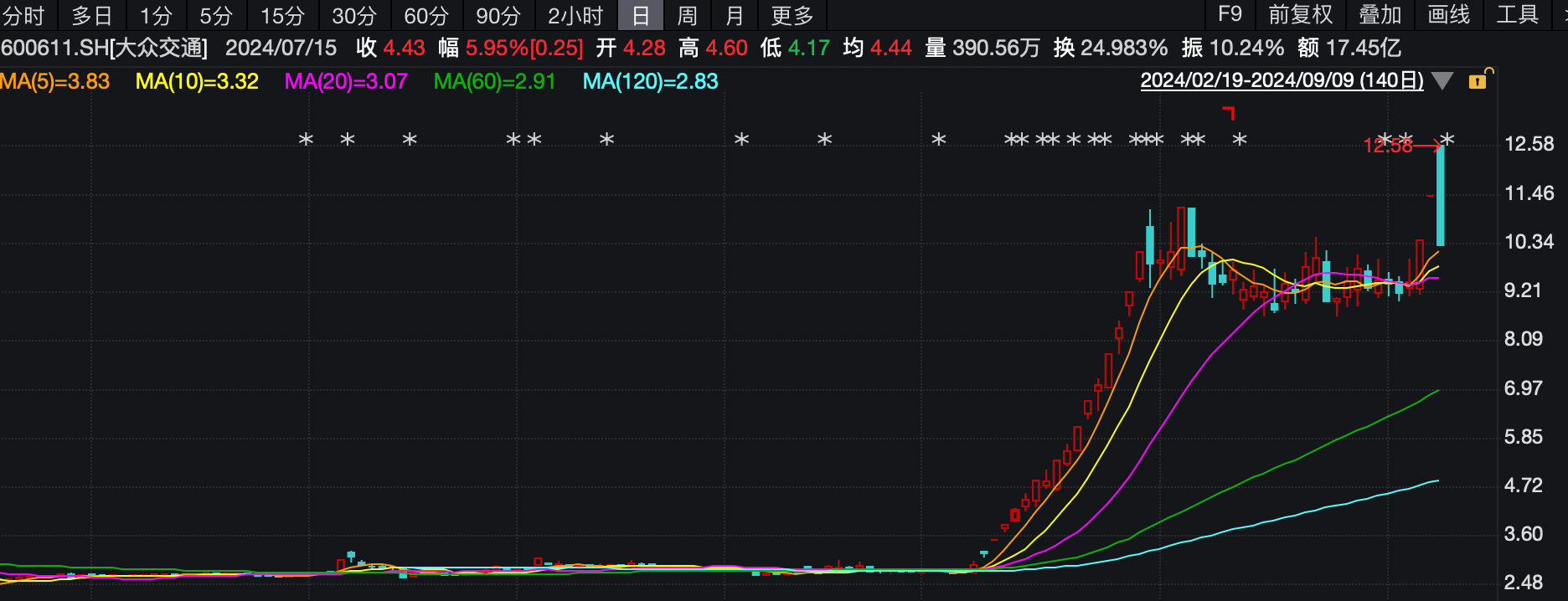The width and height of the screenshot is (1568, 601).
Task: Click the MA(20)=3.07 indicator label
Action: coord(346,81)
